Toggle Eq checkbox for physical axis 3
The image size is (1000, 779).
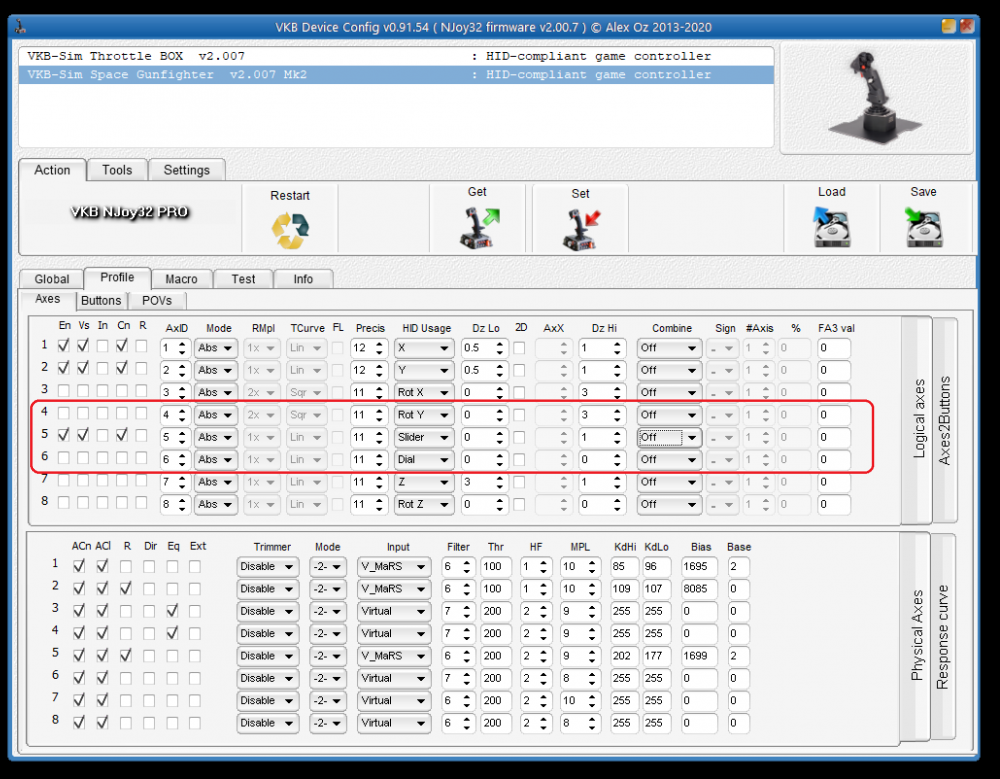172,611
